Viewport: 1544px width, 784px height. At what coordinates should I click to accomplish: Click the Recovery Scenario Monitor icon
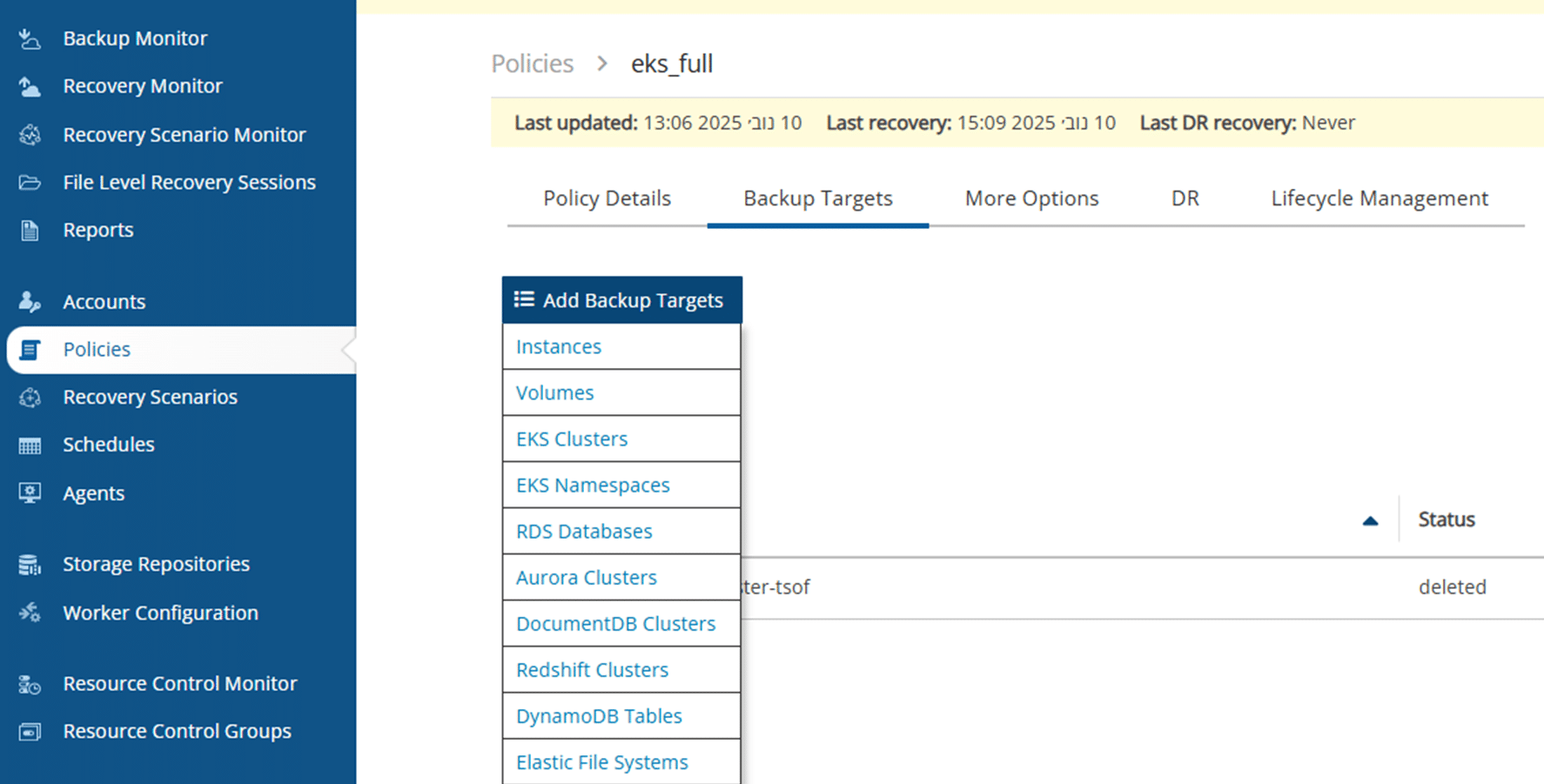click(30, 134)
